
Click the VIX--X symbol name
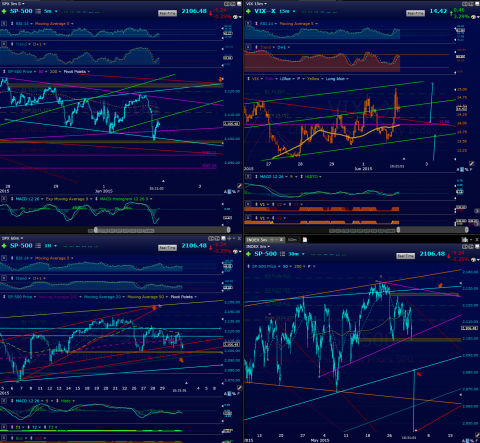click(x=265, y=11)
